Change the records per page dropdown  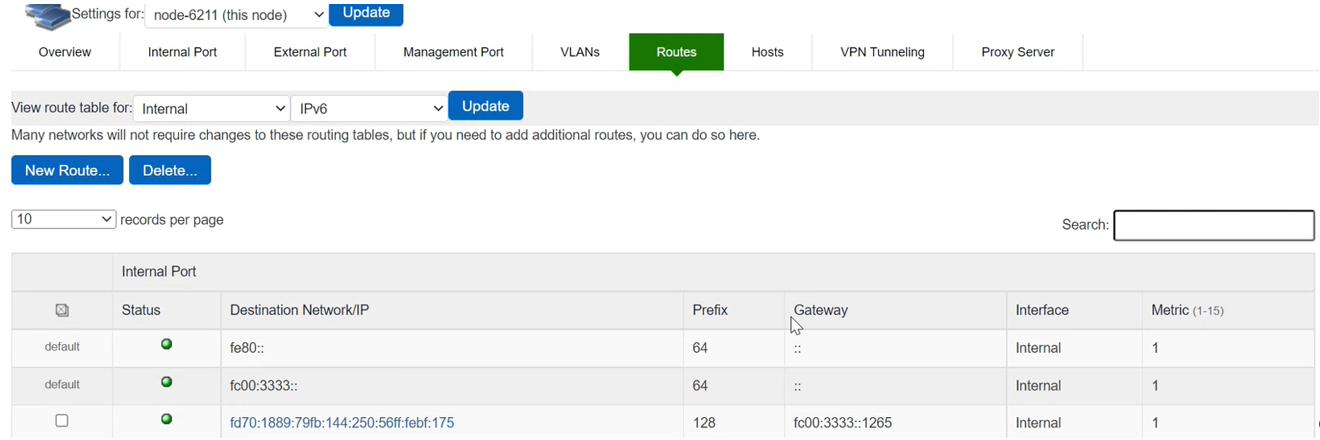point(63,219)
